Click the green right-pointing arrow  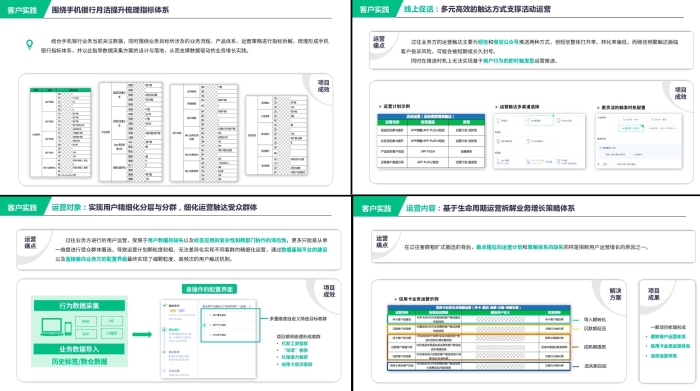(x=142, y=334)
